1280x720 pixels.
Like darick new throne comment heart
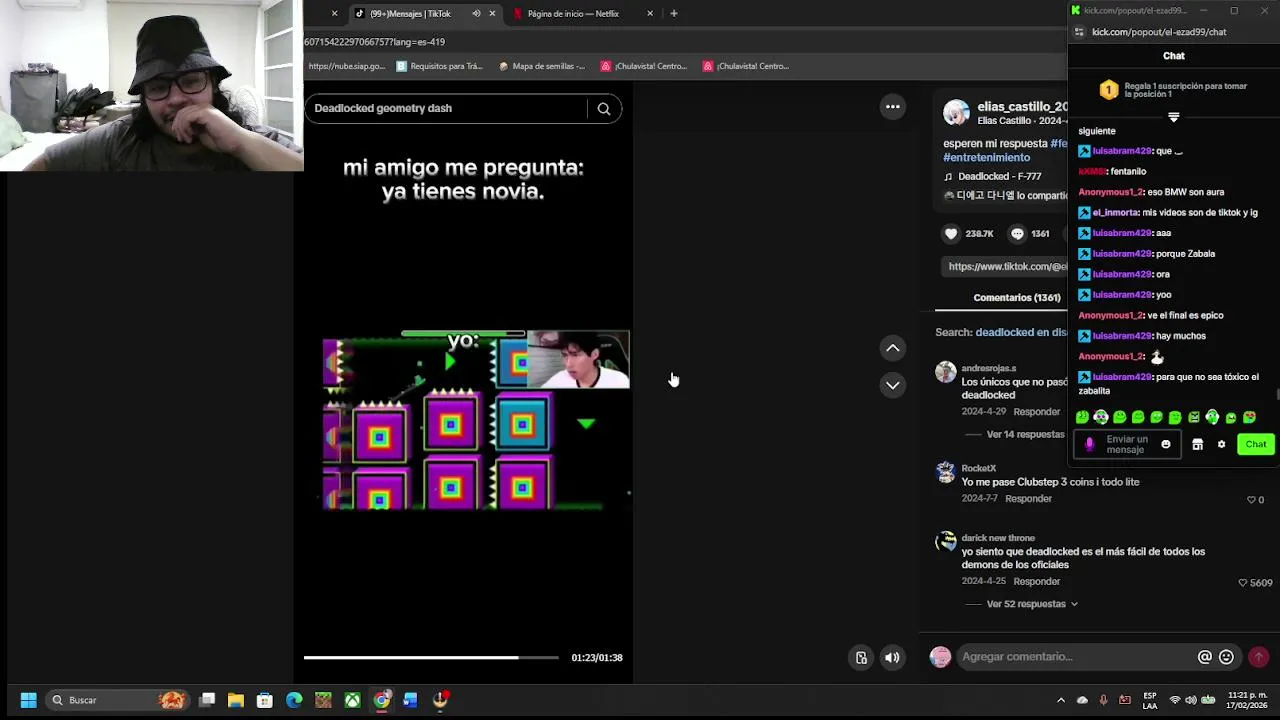[1243, 583]
